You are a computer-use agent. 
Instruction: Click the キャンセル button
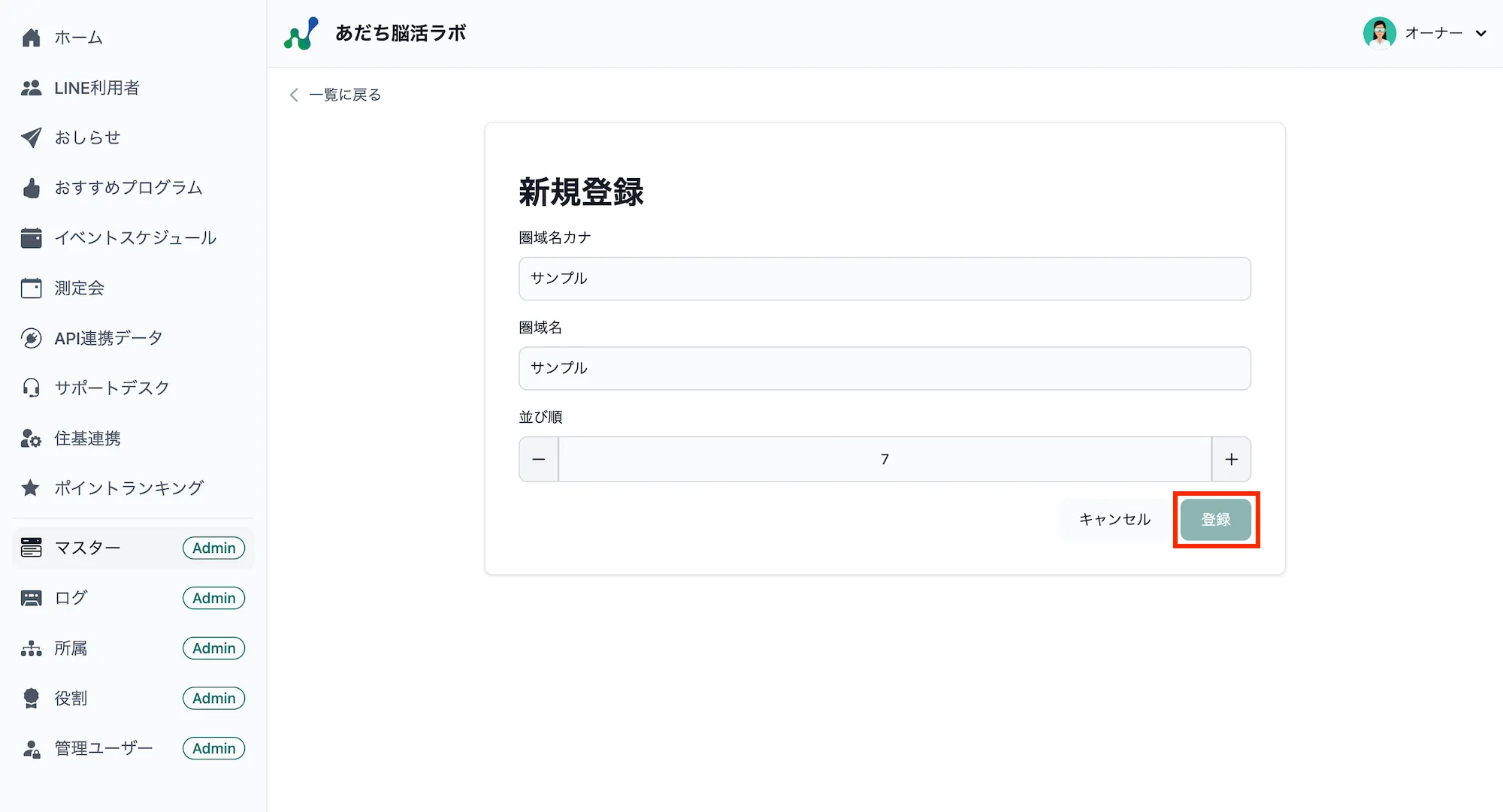click(x=1114, y=519)
